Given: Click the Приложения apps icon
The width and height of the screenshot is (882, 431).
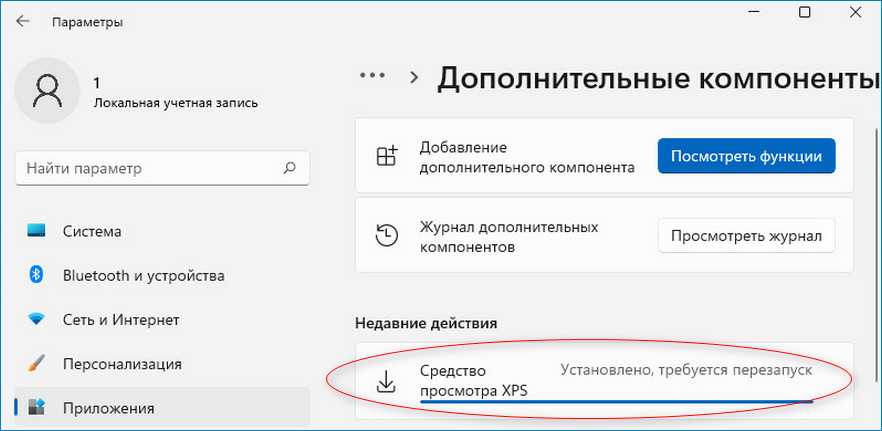Looking at the screenshot, I should coord(36,407).
